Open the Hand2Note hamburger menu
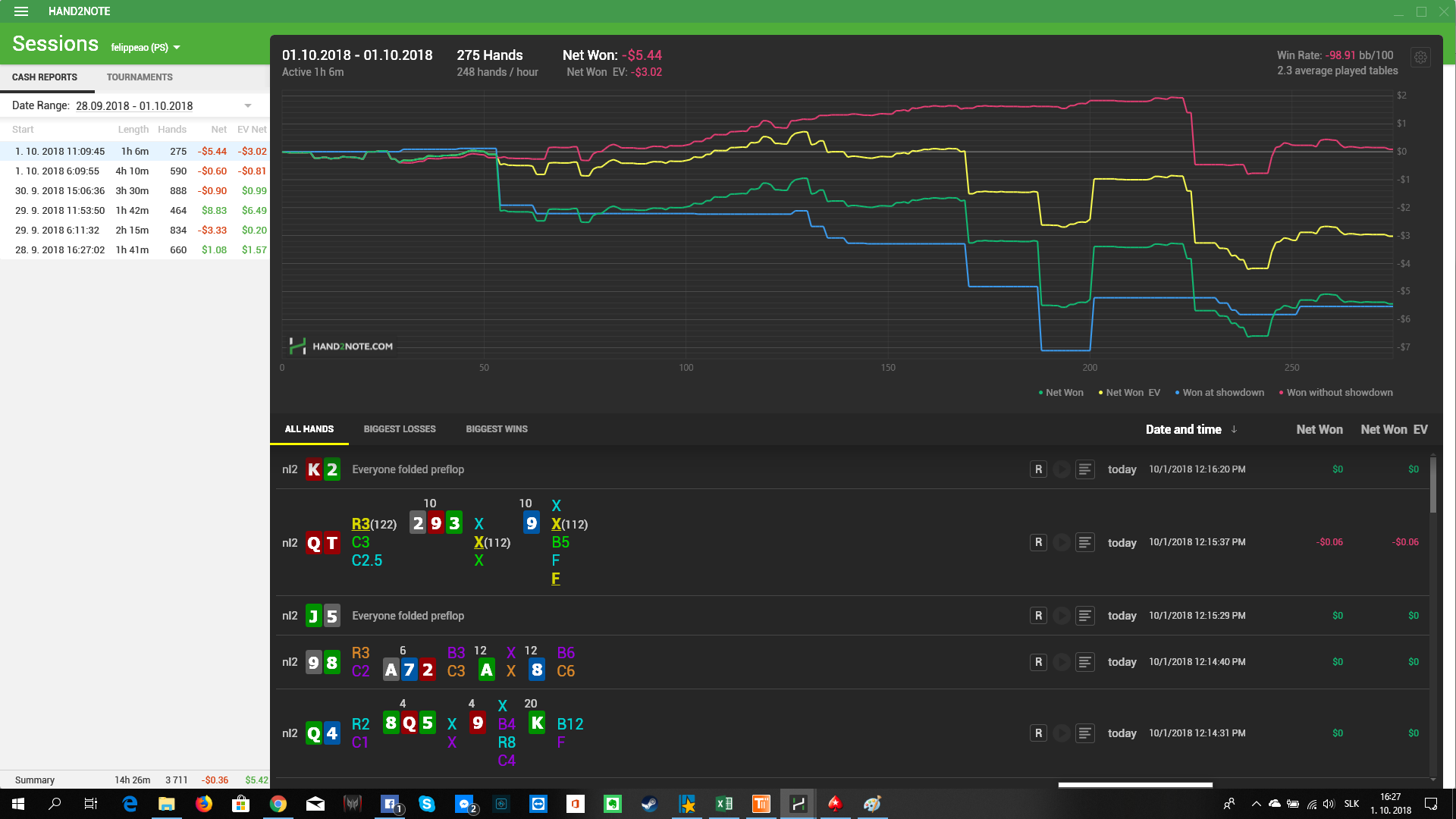This screenshot has width=1456, height=819. pos(21,11)
